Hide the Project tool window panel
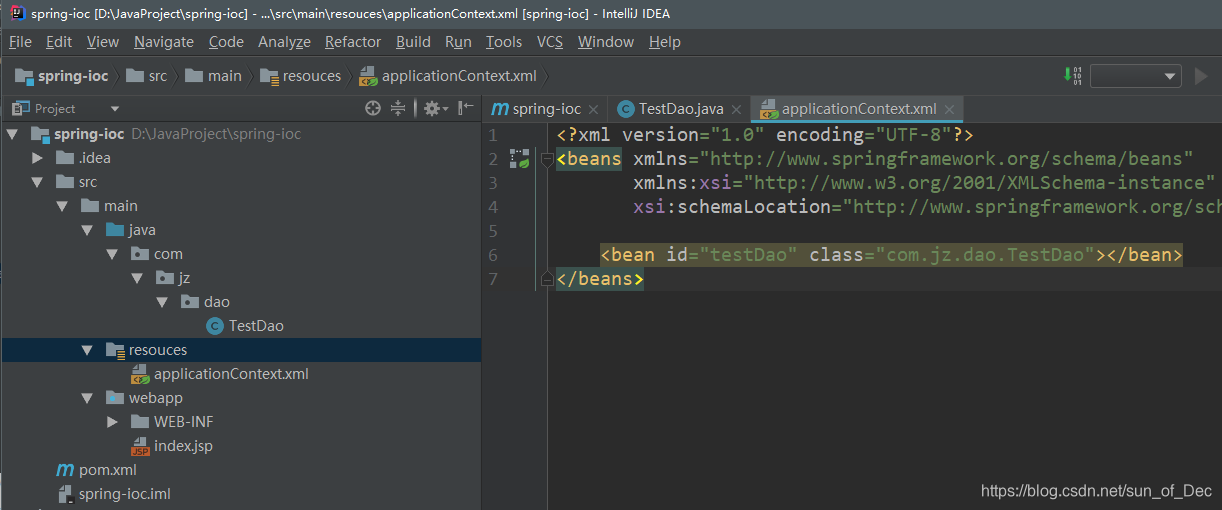Image resolution: width=1222 pixels, height=510 pixels. click(465, 108)
